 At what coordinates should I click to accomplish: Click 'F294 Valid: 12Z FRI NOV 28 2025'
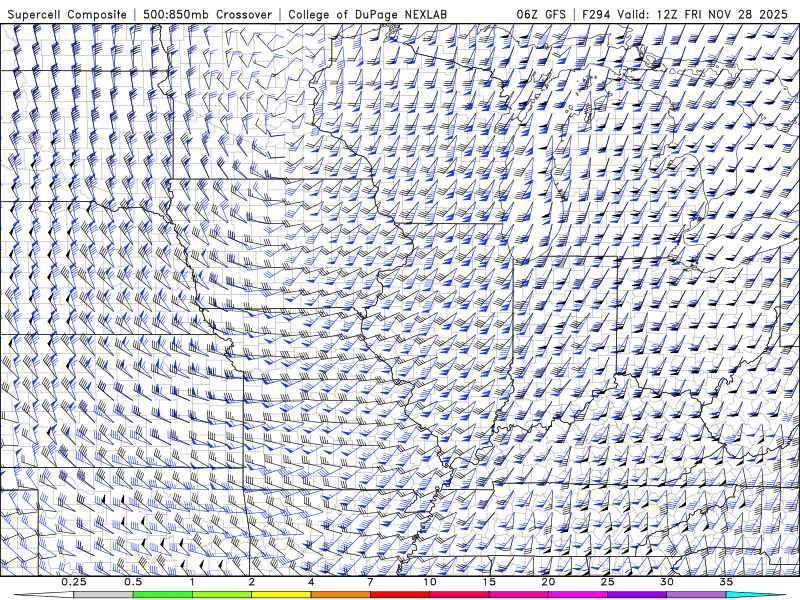[685, 15]
